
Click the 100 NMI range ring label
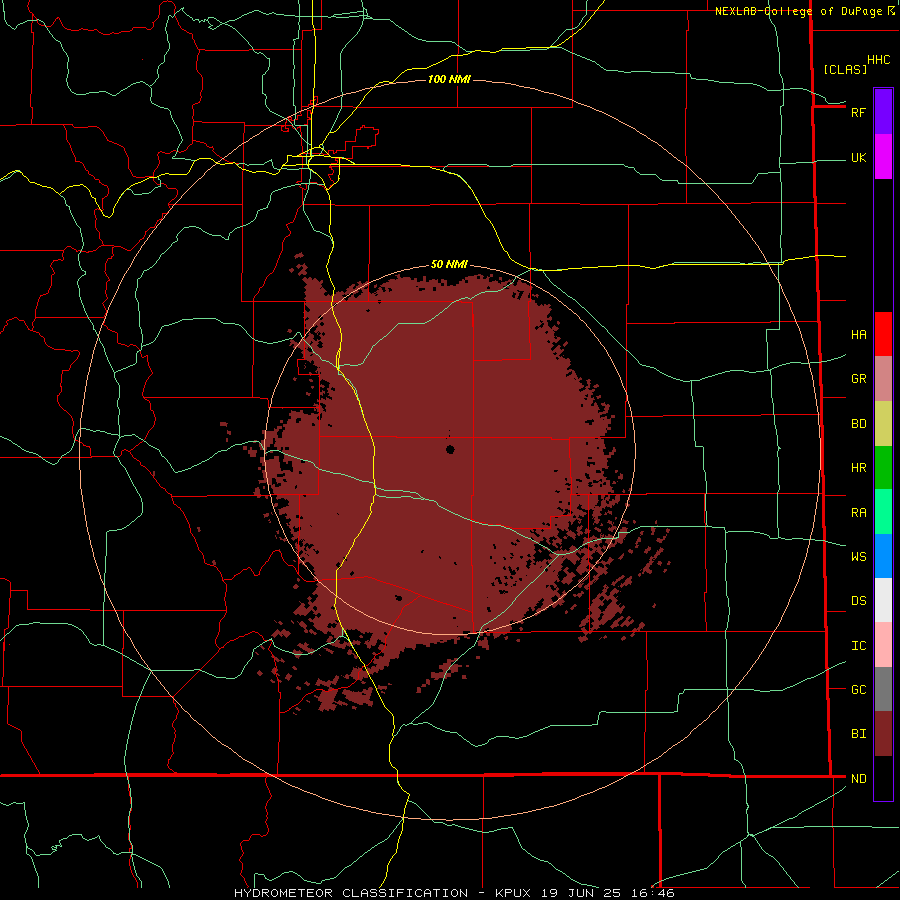449,79
